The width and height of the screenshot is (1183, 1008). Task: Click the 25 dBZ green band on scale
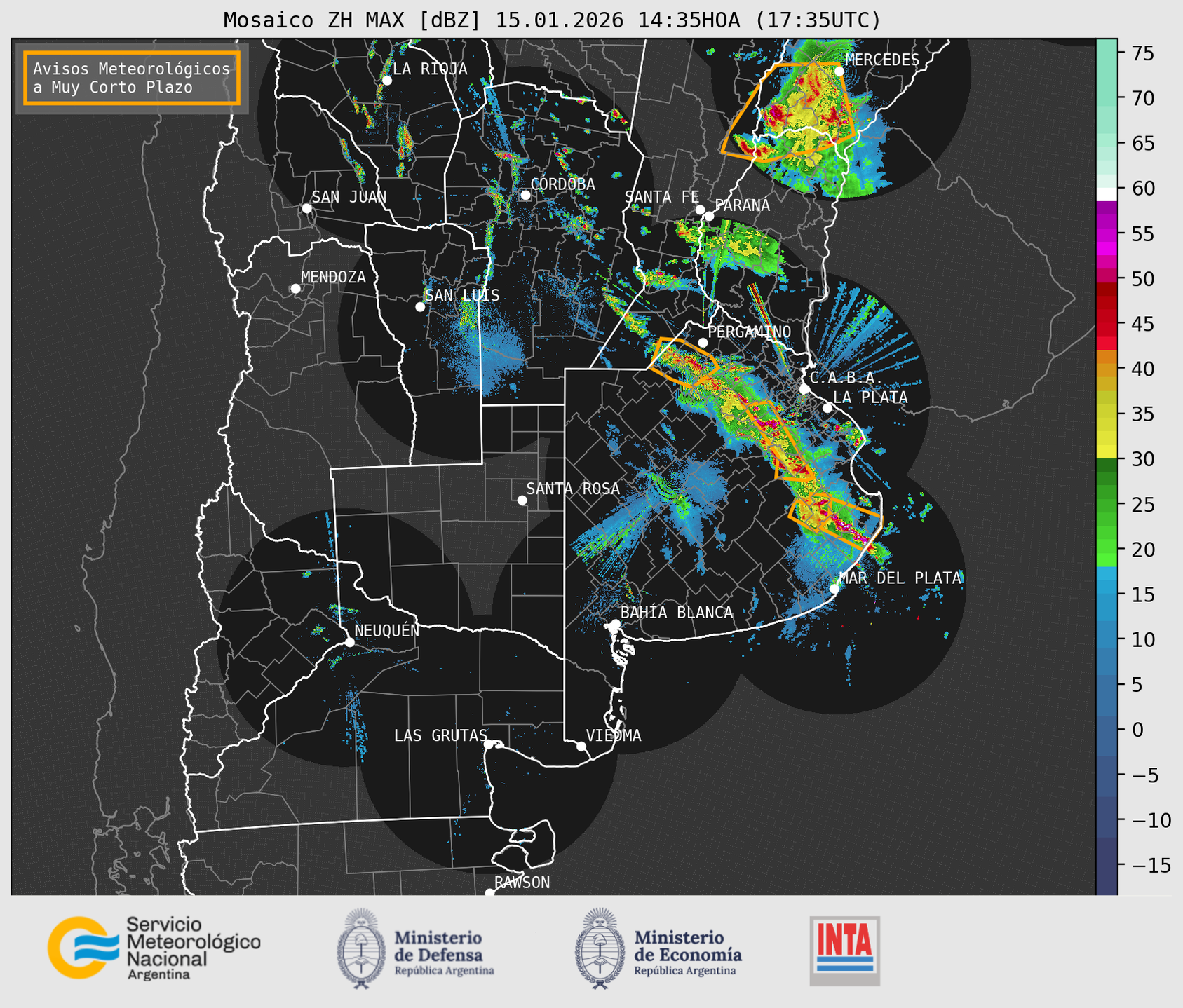[x=1107, y=505]
